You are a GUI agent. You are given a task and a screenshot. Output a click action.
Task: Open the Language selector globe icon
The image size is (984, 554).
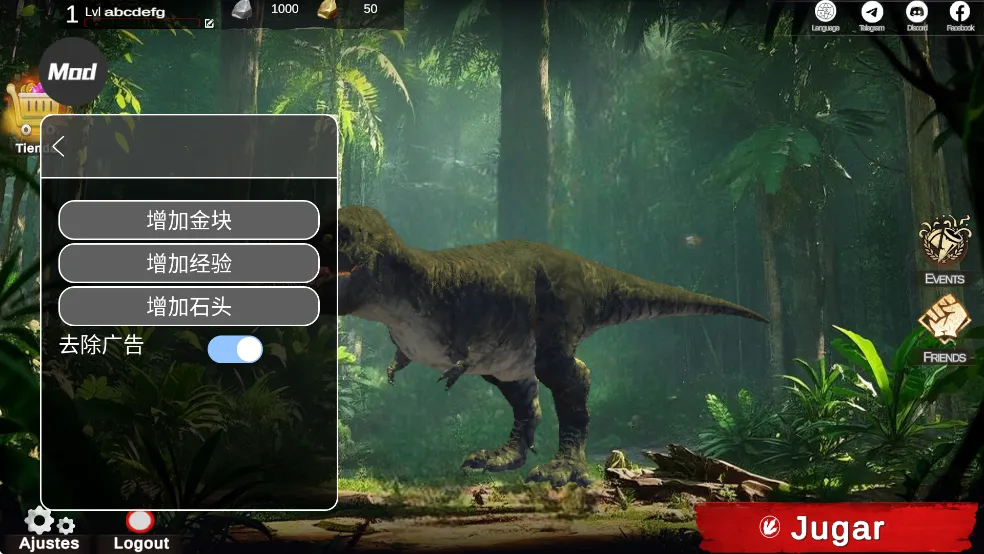click(825, 12)
